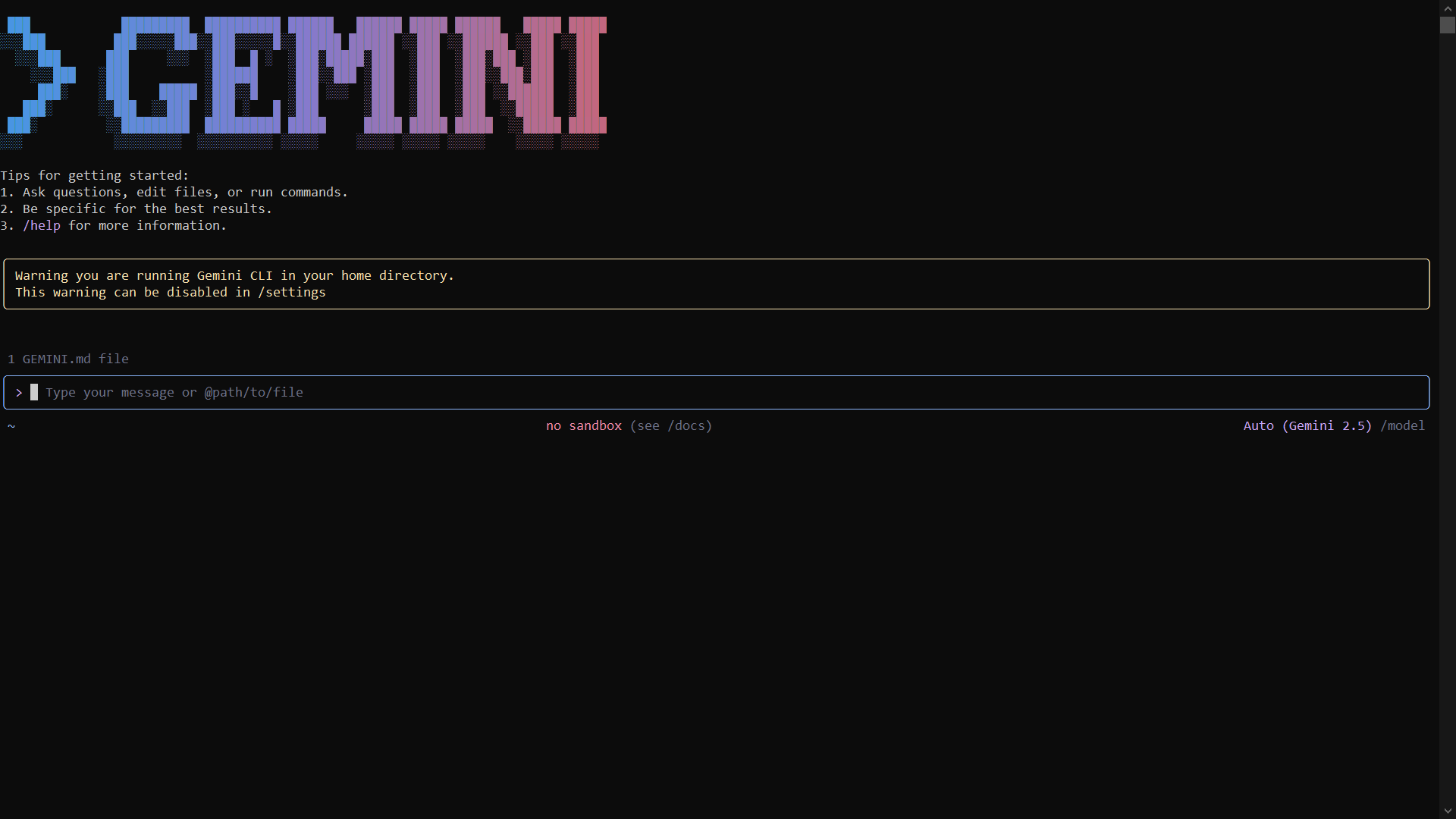
Task: Click Auto (Gemini 2.5) model indicator
Action: [x=1307, y=425]
